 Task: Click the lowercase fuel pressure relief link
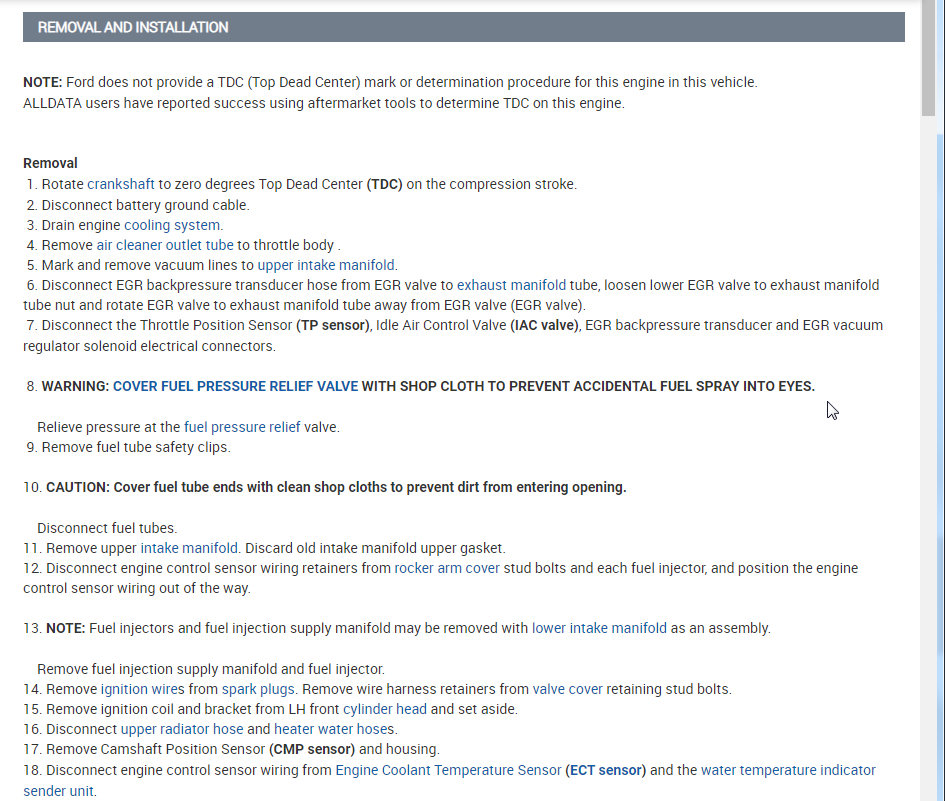point(241,427)
